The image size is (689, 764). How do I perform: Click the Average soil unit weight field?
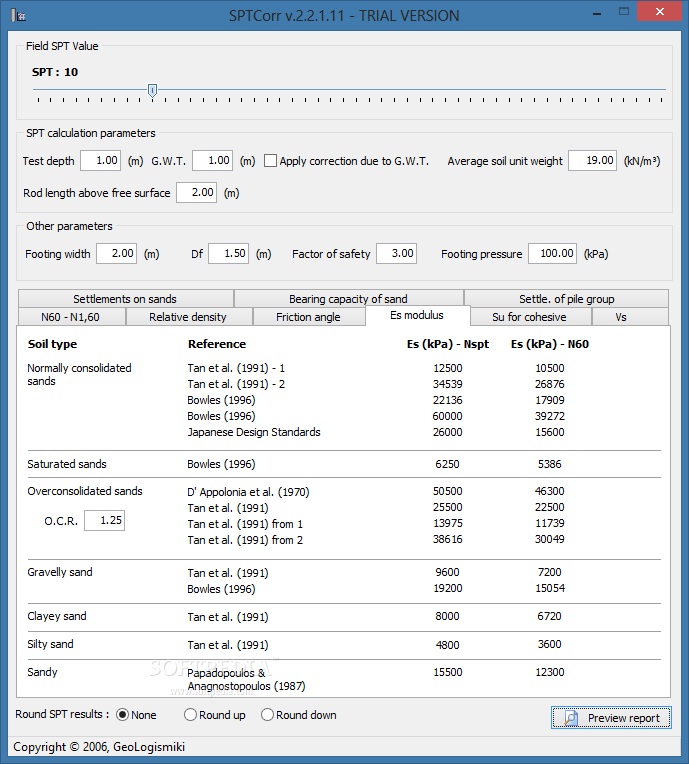(x=593, y=160)
